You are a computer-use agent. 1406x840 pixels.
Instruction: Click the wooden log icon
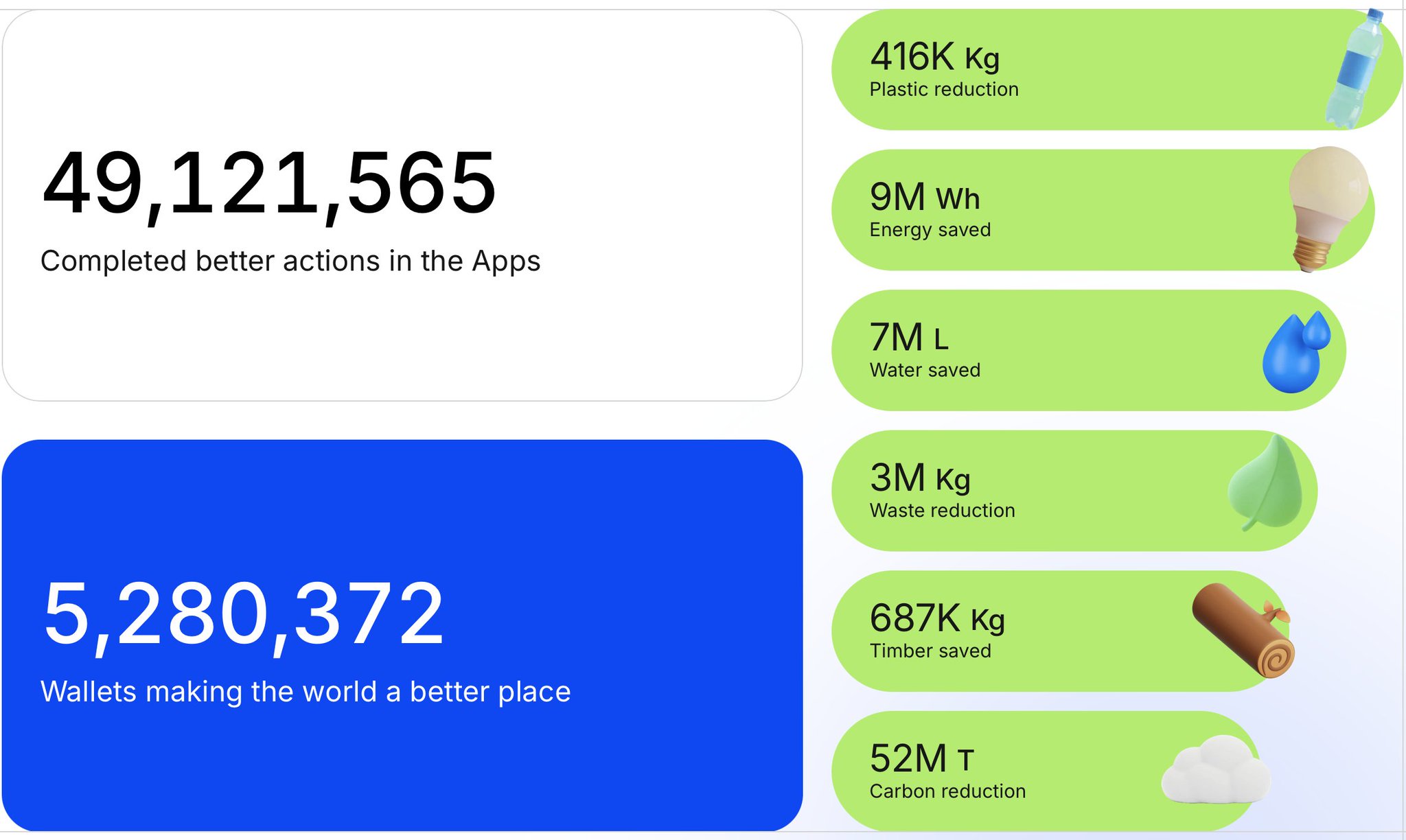click(1244, 630)
